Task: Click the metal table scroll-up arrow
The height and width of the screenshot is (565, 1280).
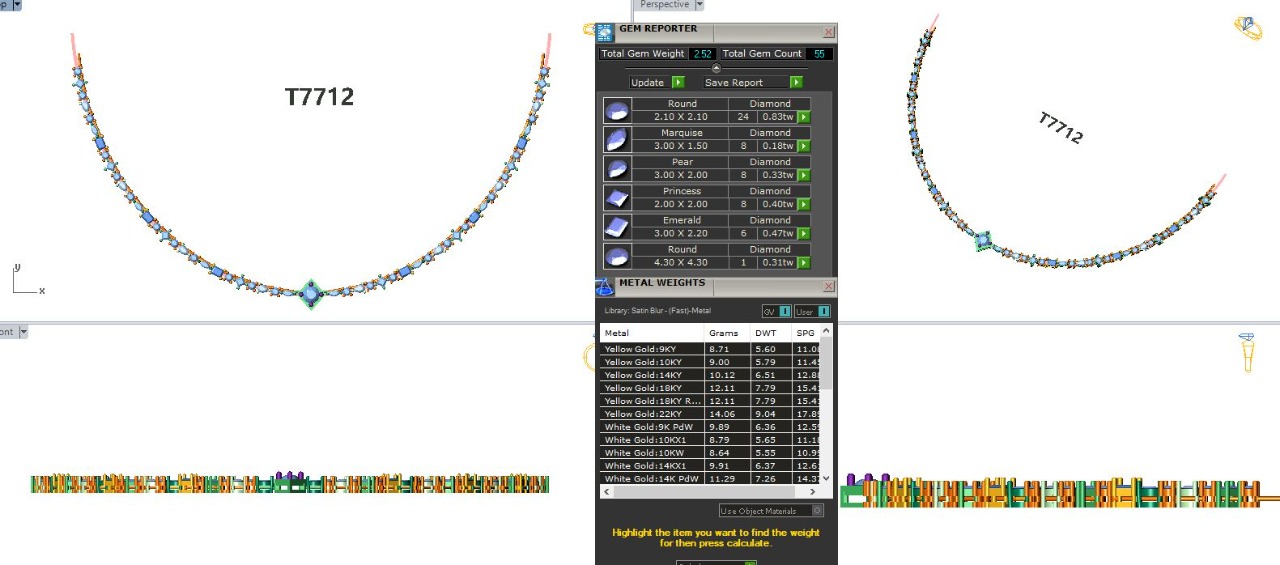Action: click(826, 331)
